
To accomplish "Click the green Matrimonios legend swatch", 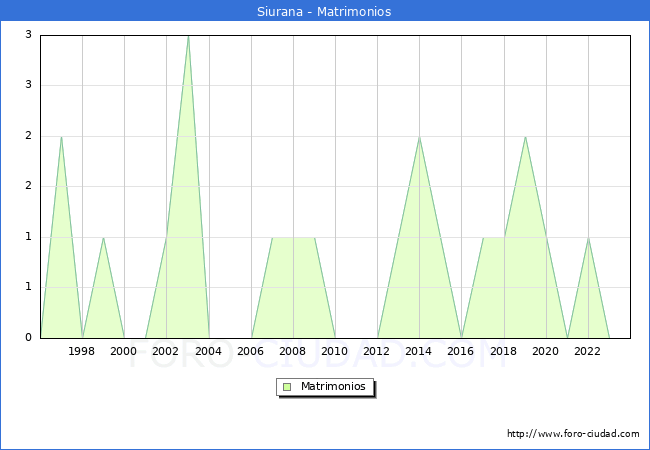I will (287, 386).
